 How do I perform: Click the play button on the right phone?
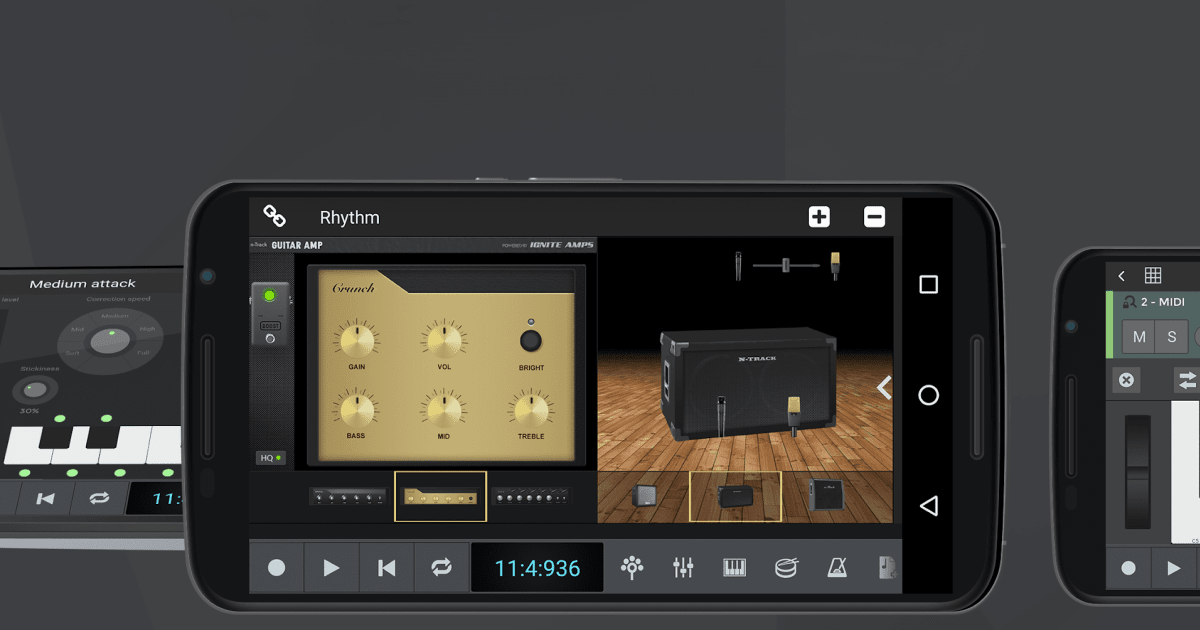(1173, 568)
